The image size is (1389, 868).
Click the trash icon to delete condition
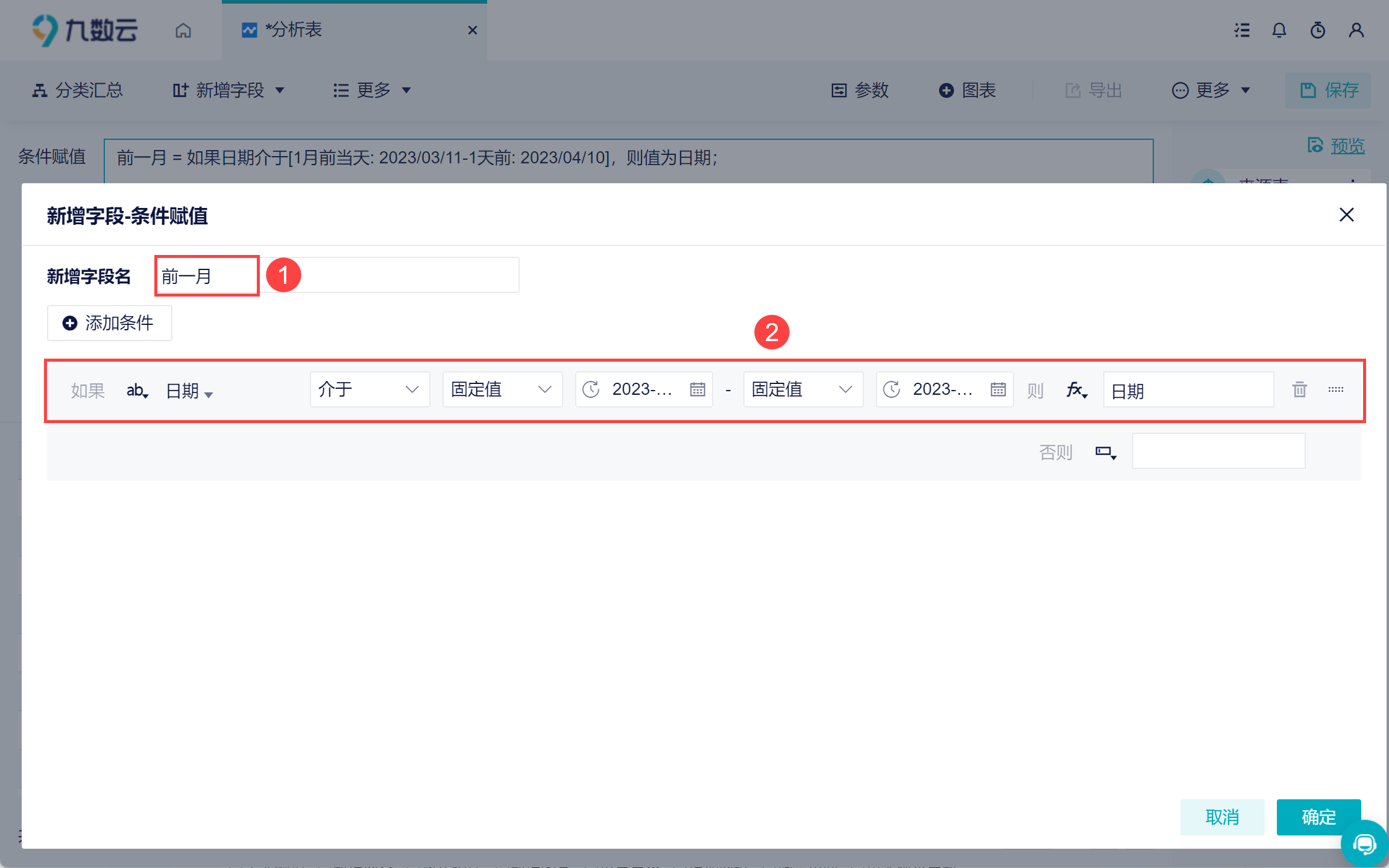(x=1299, y=389)
